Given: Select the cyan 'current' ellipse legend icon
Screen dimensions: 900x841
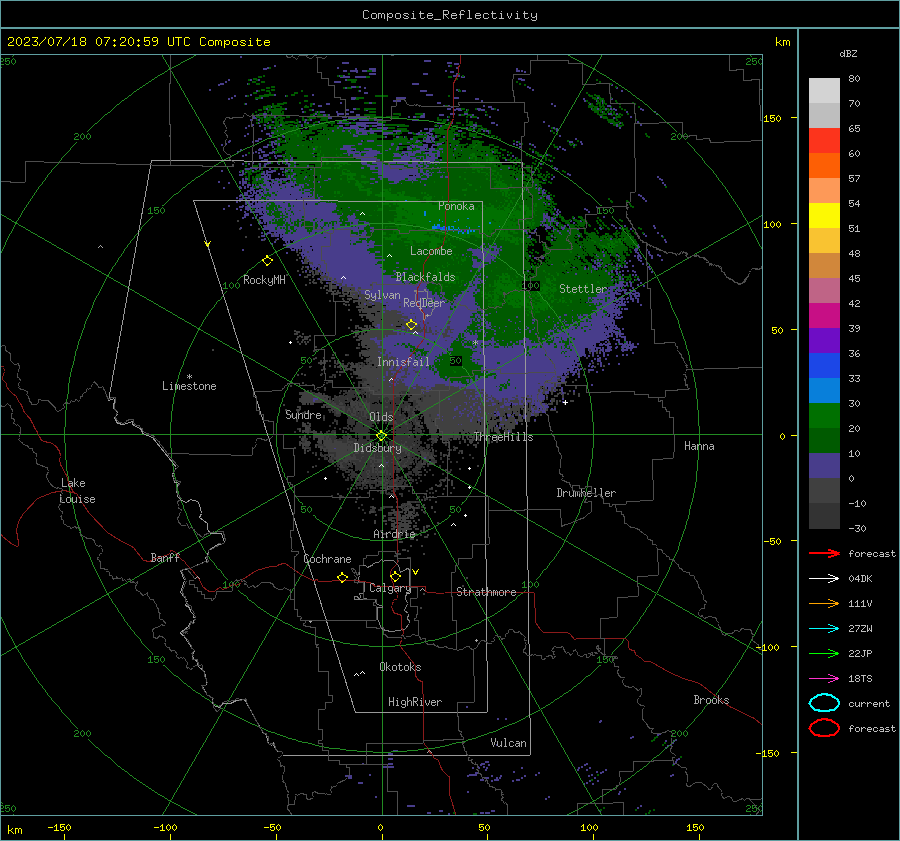Looking at the screenshot, I should point(824,703).
